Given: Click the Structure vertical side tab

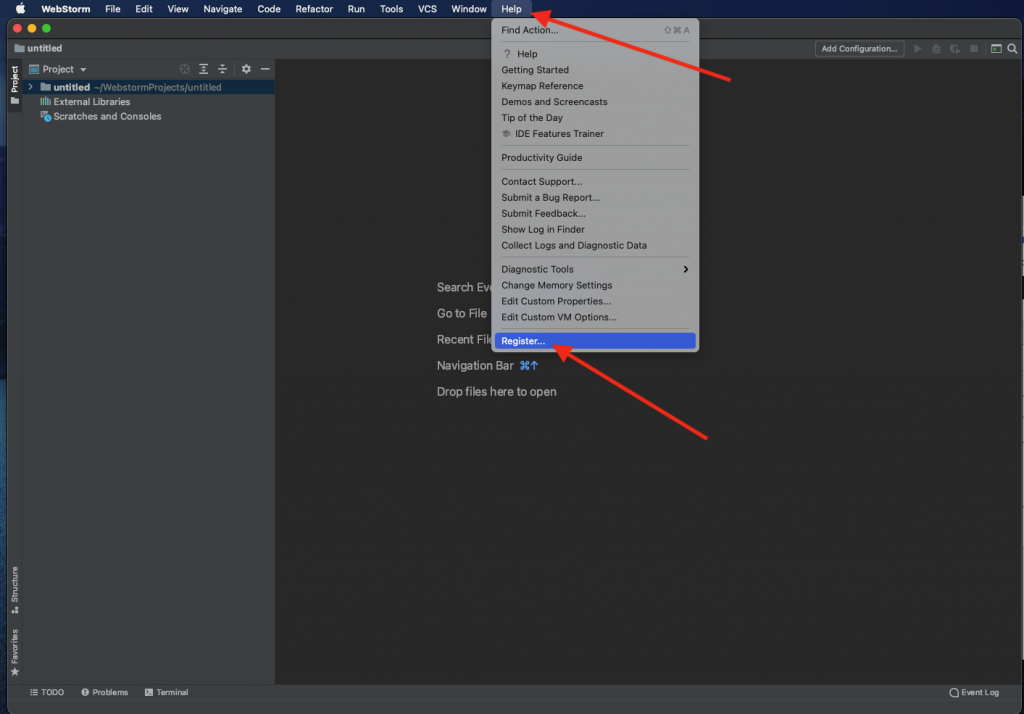Looking at the screenshot, I should coord(15,590).
